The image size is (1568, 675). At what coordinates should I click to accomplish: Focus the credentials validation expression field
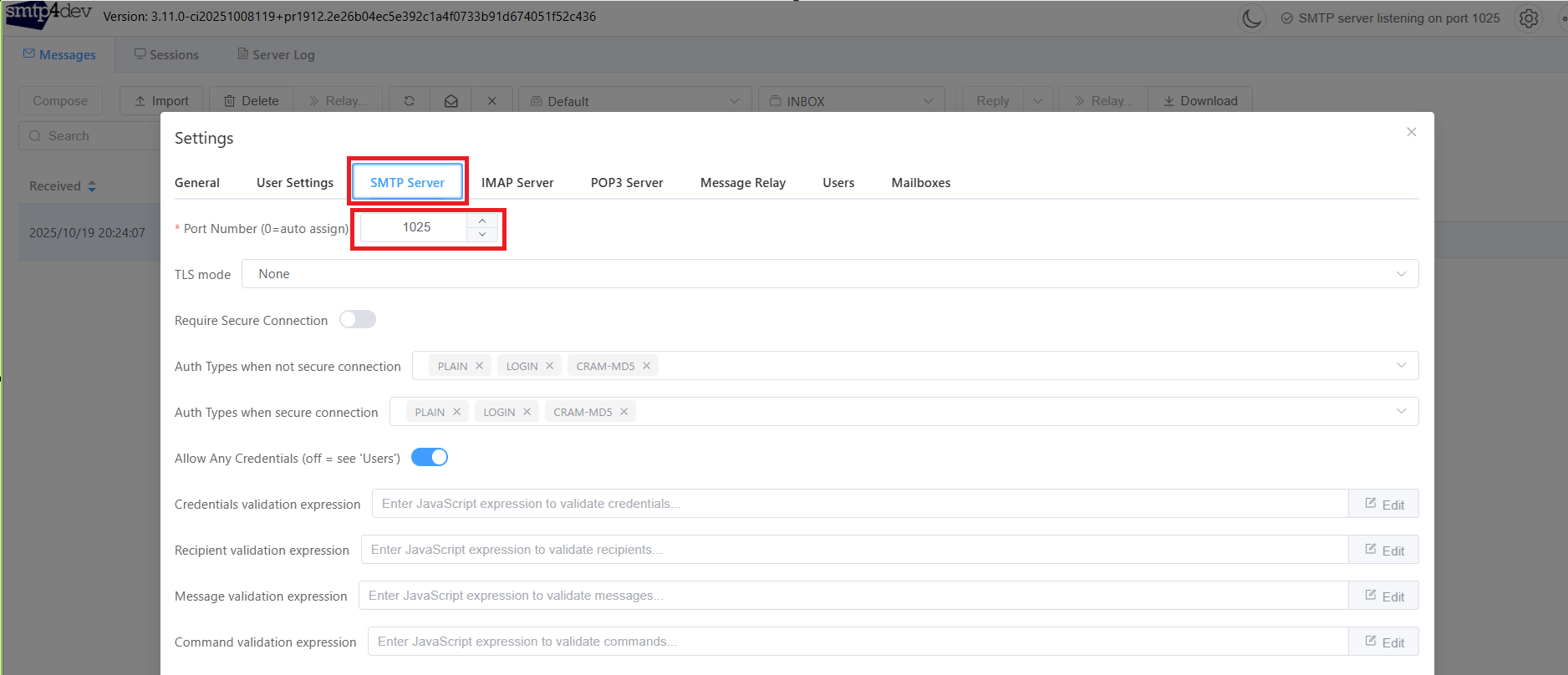(x=860, y=504)
